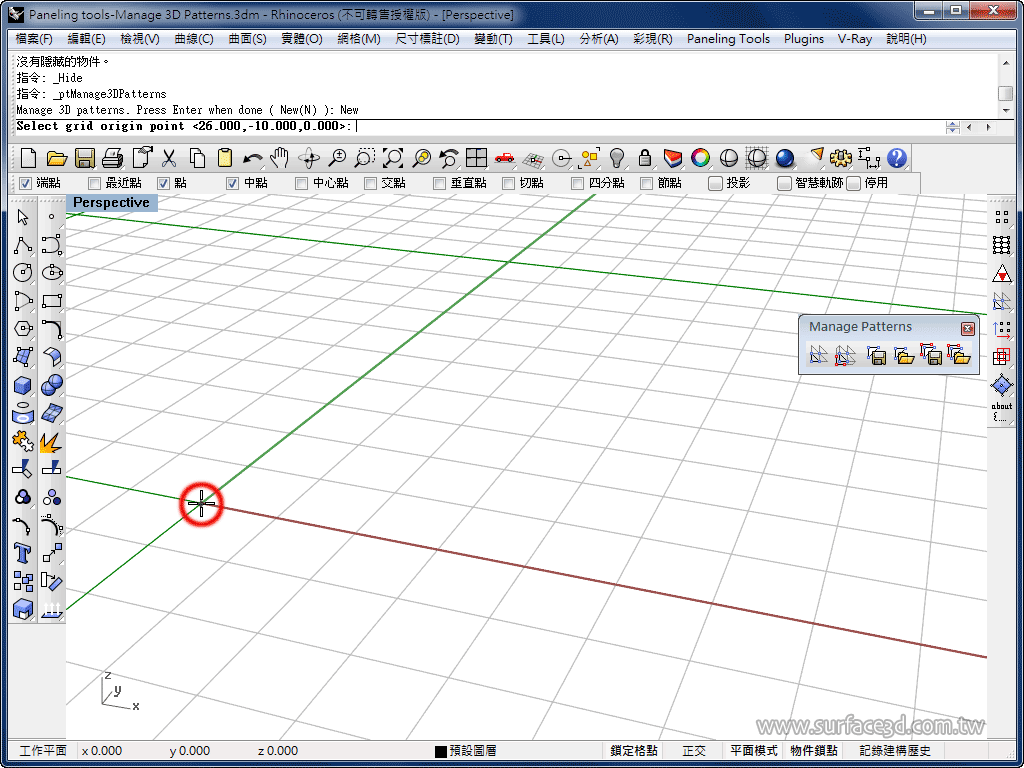Image resolution: width=1024 pixels, height=768 pixels.
Task: Click the padlock Lock objects icon
Action: (x=645, y=158)
